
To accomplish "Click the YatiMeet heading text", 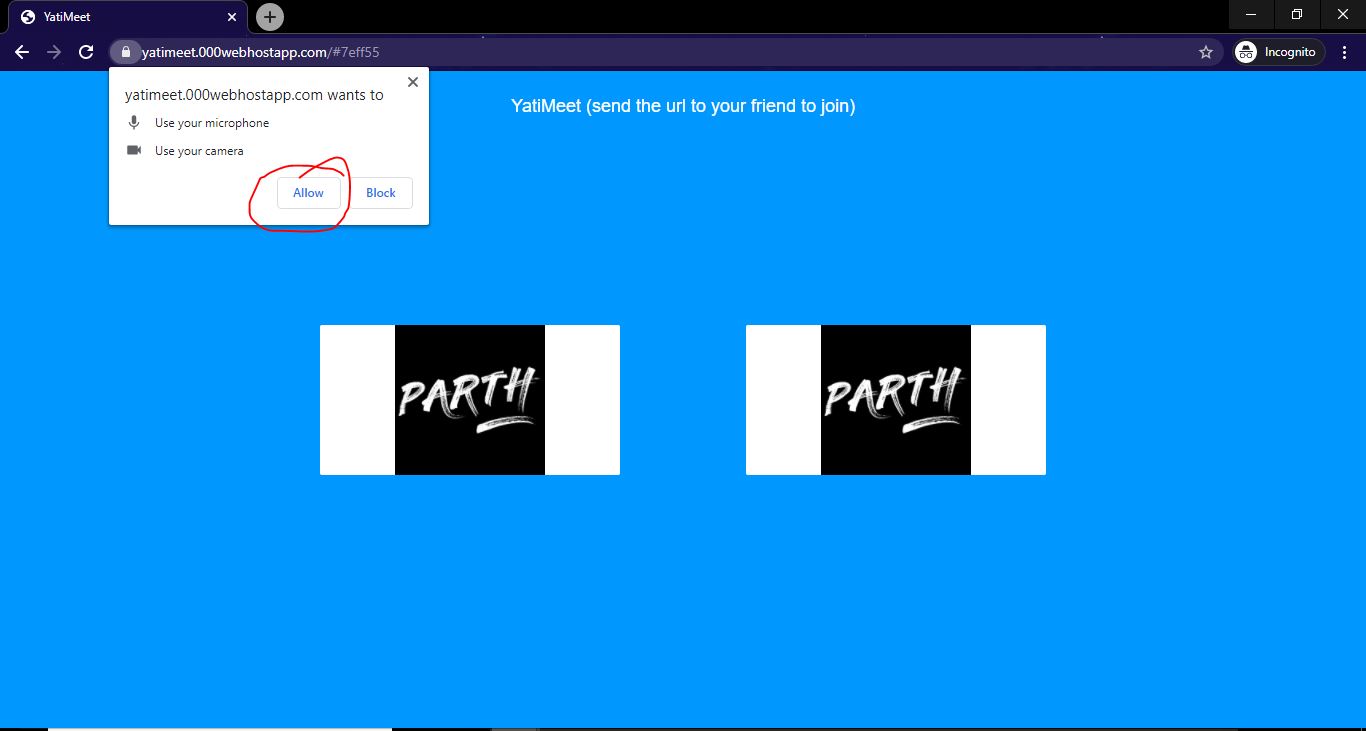I will pyautogui.click(x=683, y=106).
